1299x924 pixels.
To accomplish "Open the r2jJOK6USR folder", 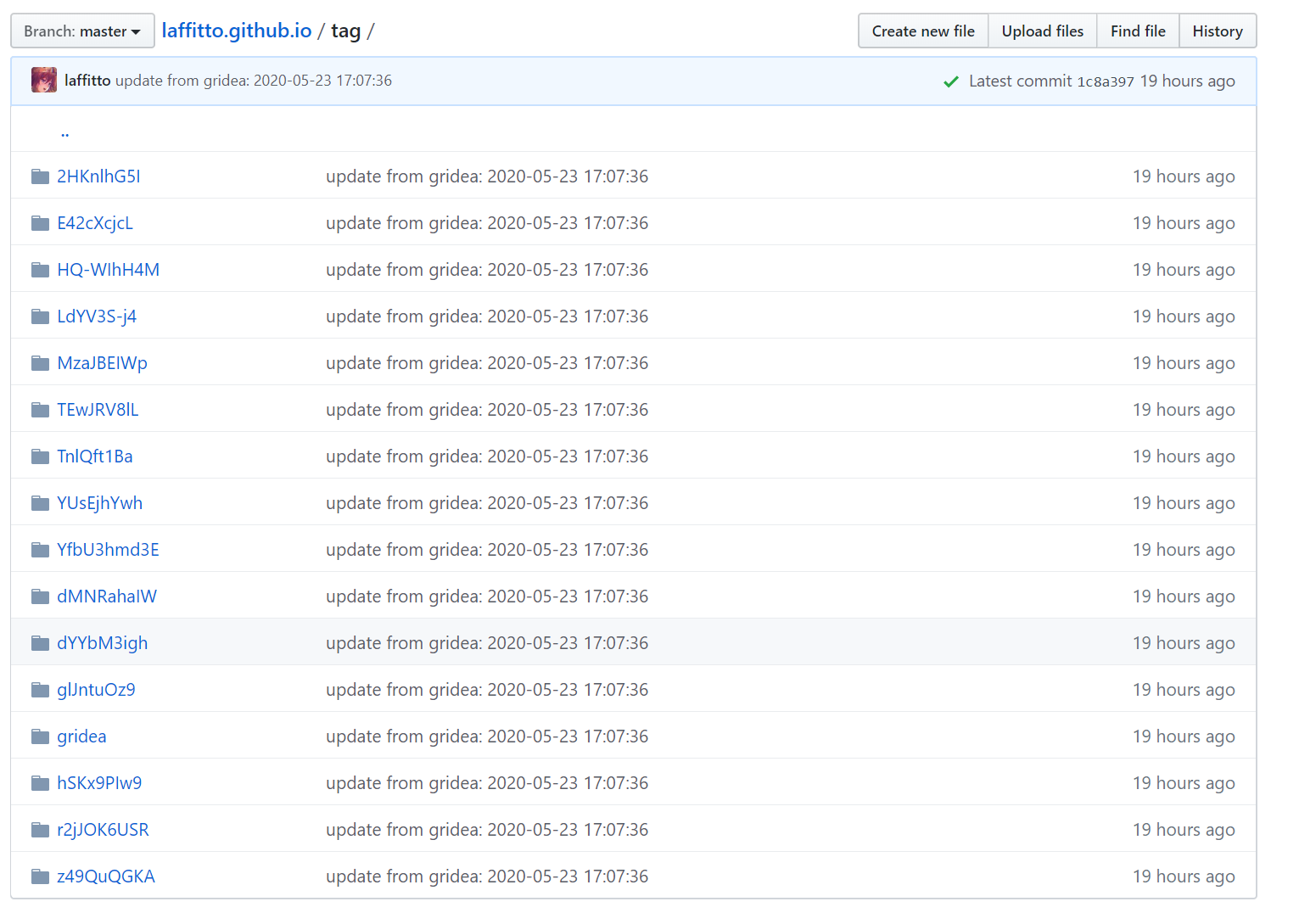I will (x=103, y=830).
